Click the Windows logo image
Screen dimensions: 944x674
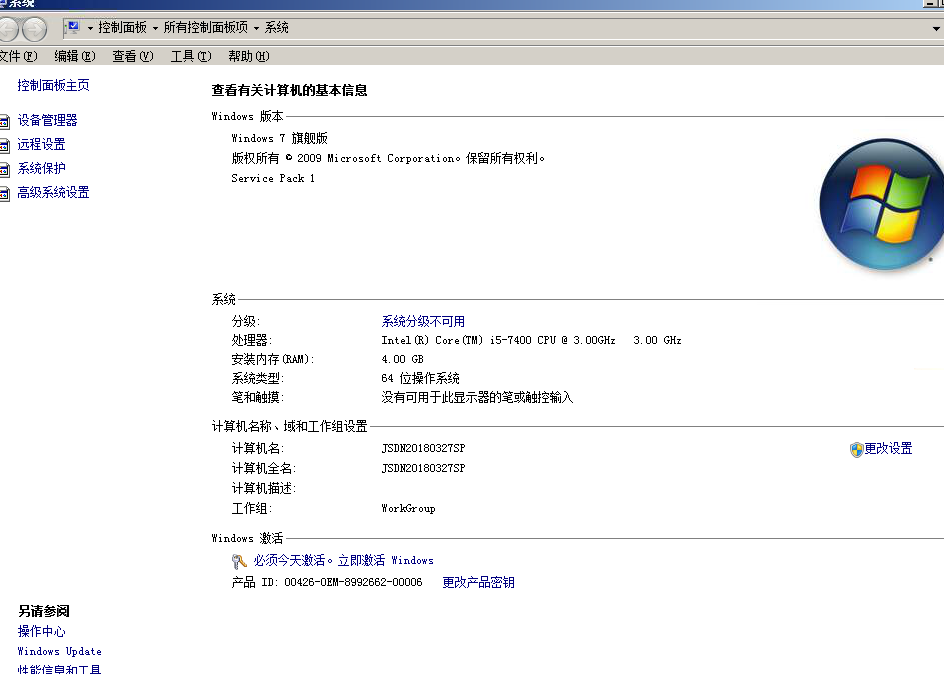click(881, 205)
